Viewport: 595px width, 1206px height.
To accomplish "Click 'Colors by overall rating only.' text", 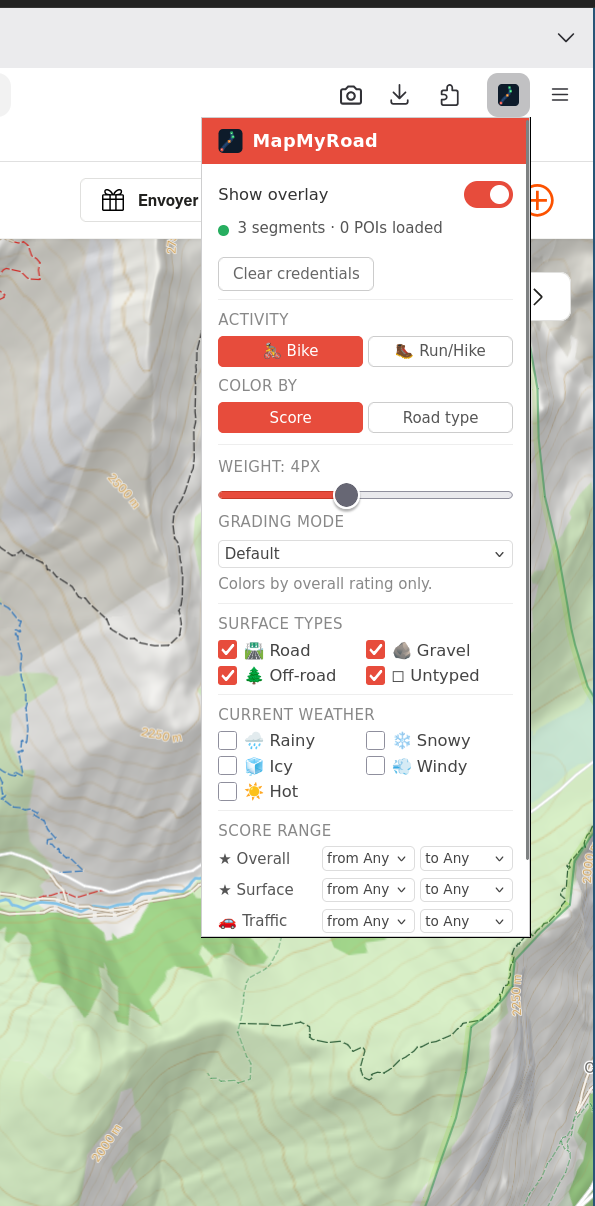I will click(x=325, y=584).
